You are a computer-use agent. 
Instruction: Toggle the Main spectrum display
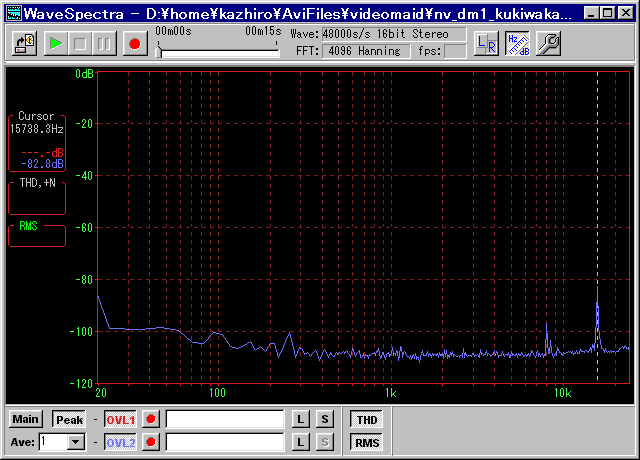(x=27, y=419)
